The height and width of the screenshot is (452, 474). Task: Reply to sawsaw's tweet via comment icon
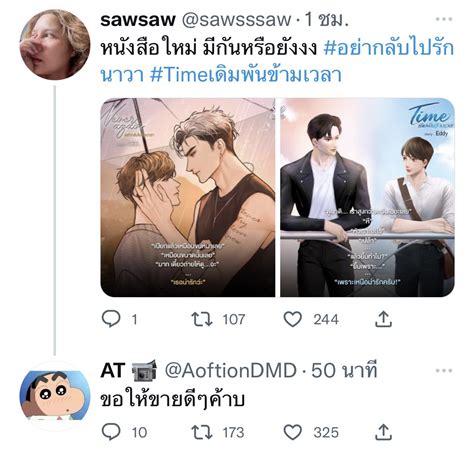pyautogui.click(x=111, y=319)
